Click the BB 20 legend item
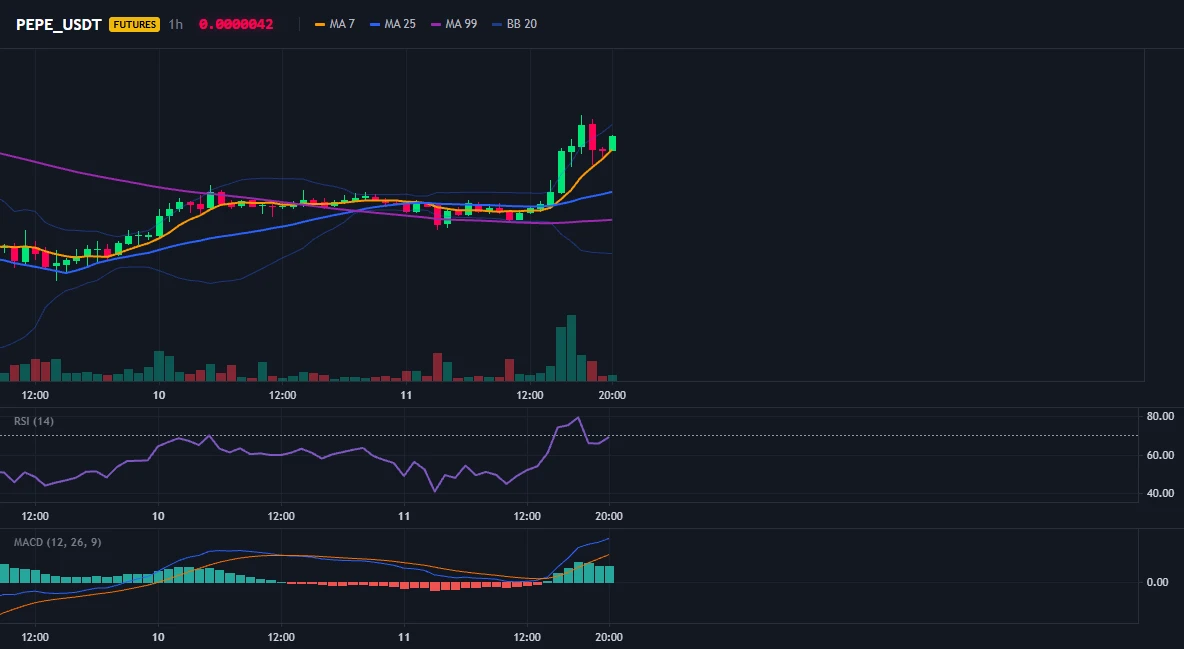This screenshot has width=1184, height=649. pyautogui.click(x=514, y=24)
